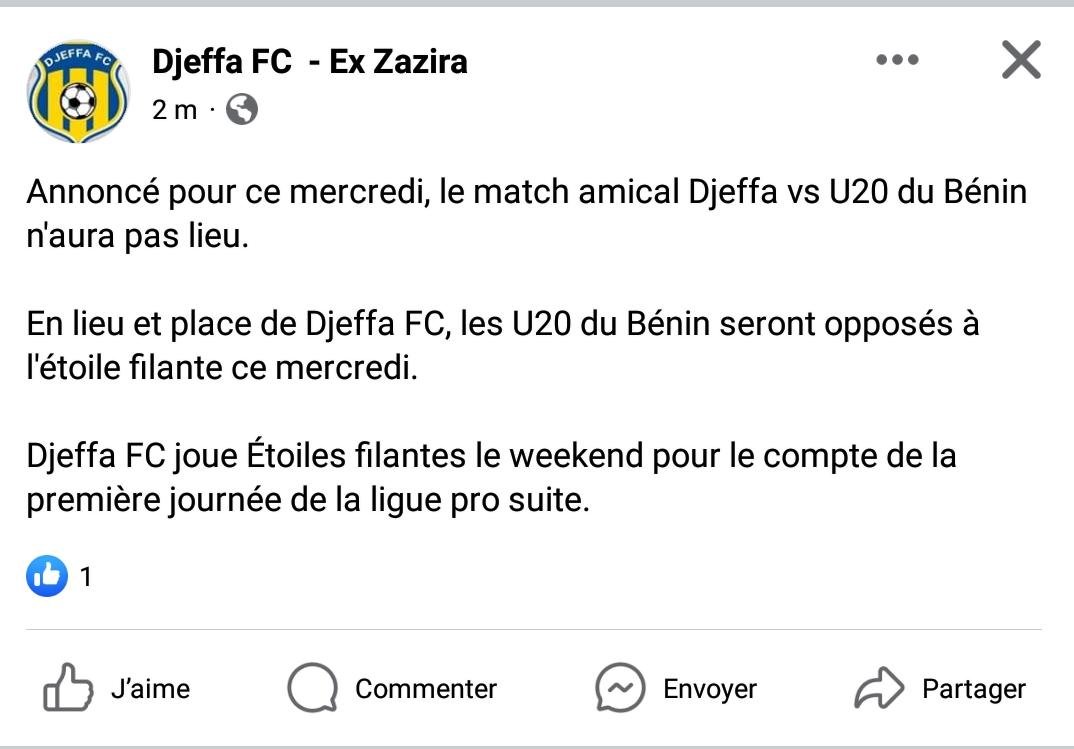Click the bold "Djeffa FC" page name
Screen dimensions: 1074x749
tap(222, 62)
